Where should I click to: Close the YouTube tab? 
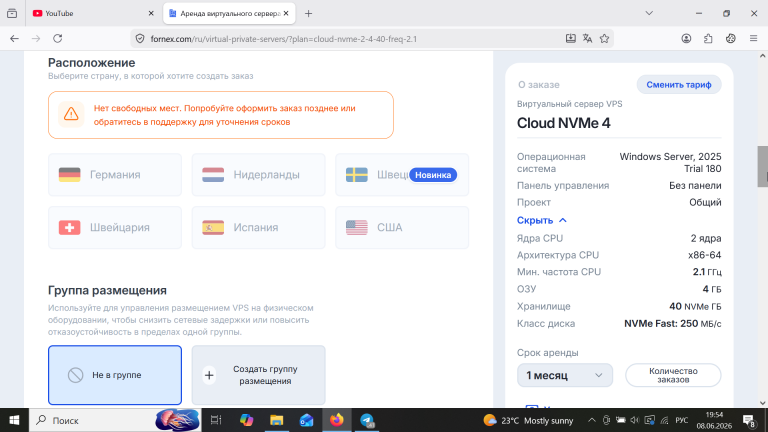tap(151, 13)
